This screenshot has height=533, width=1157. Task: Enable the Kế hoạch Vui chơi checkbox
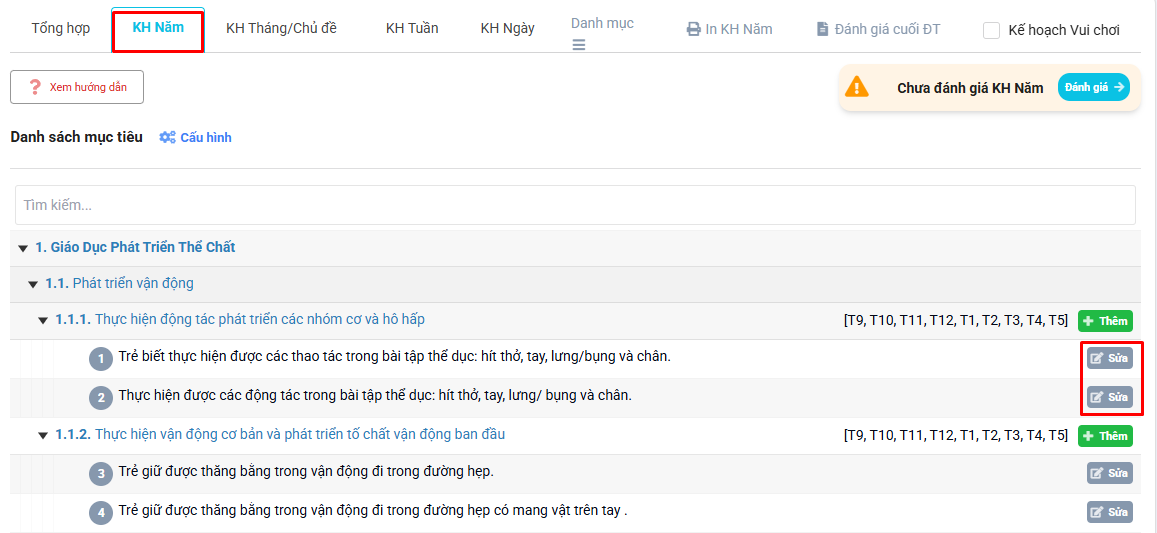(x=991, y=30)
